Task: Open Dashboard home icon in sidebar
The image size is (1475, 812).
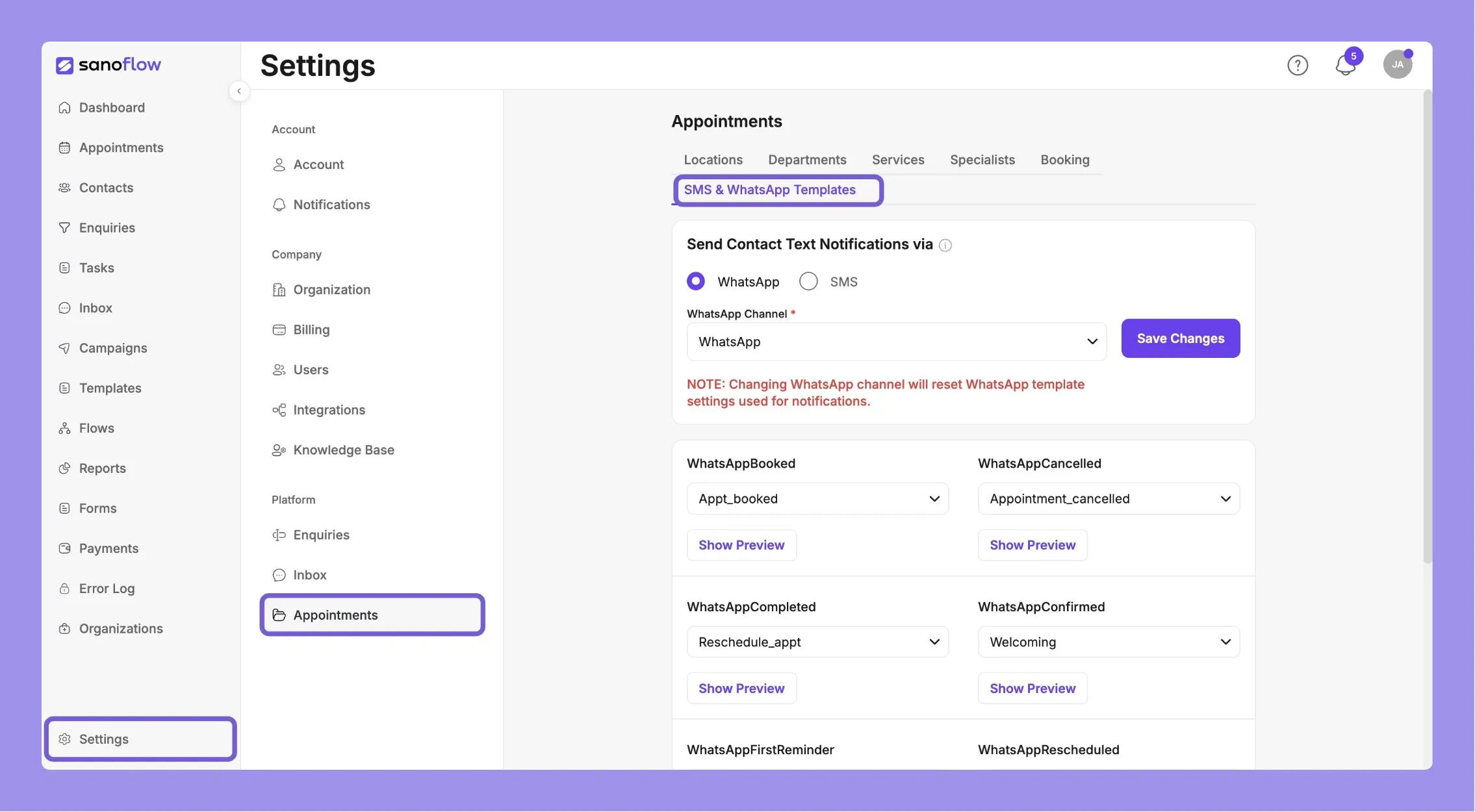Action: coord(64,108)
